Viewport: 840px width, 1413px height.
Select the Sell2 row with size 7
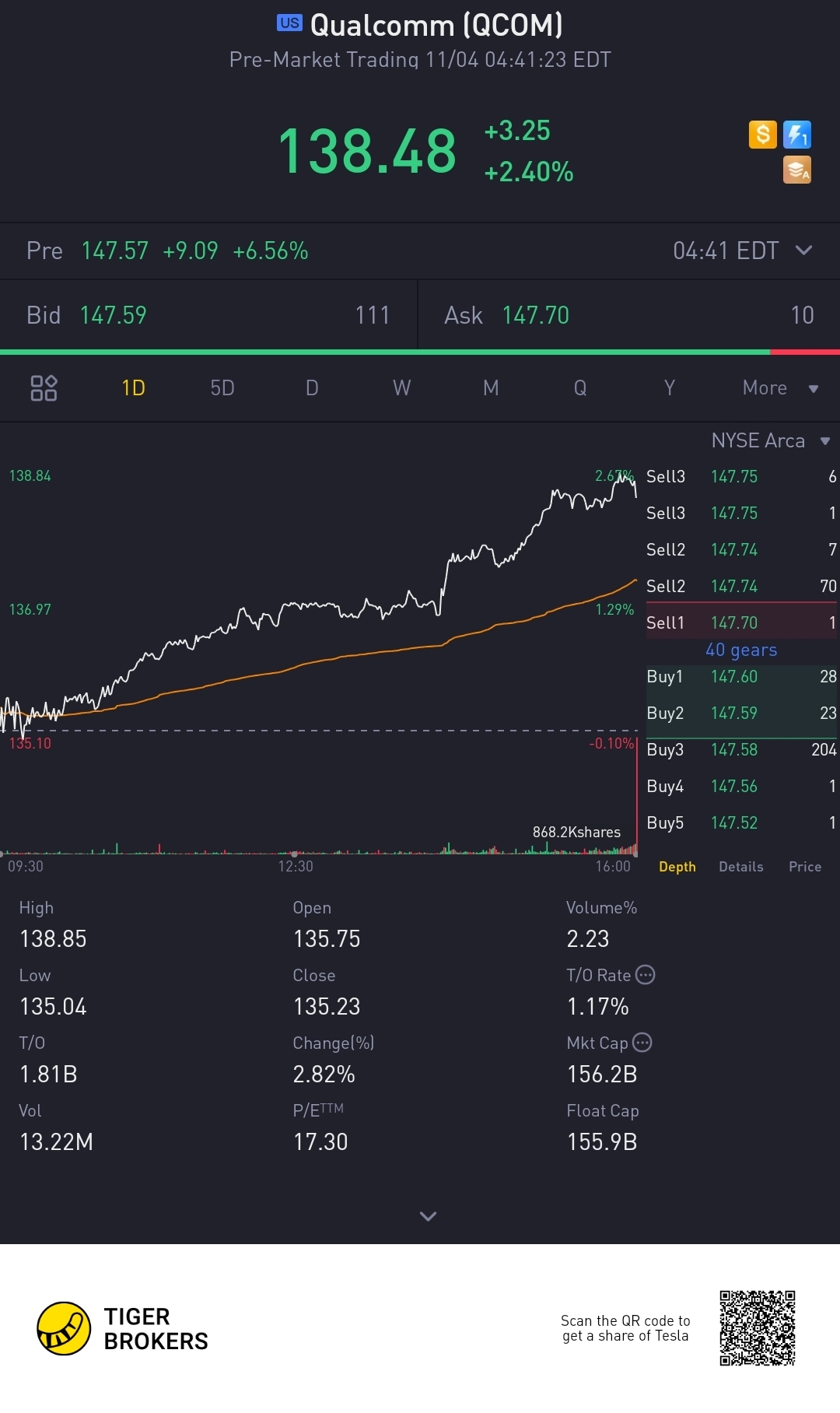click(741, 549)
